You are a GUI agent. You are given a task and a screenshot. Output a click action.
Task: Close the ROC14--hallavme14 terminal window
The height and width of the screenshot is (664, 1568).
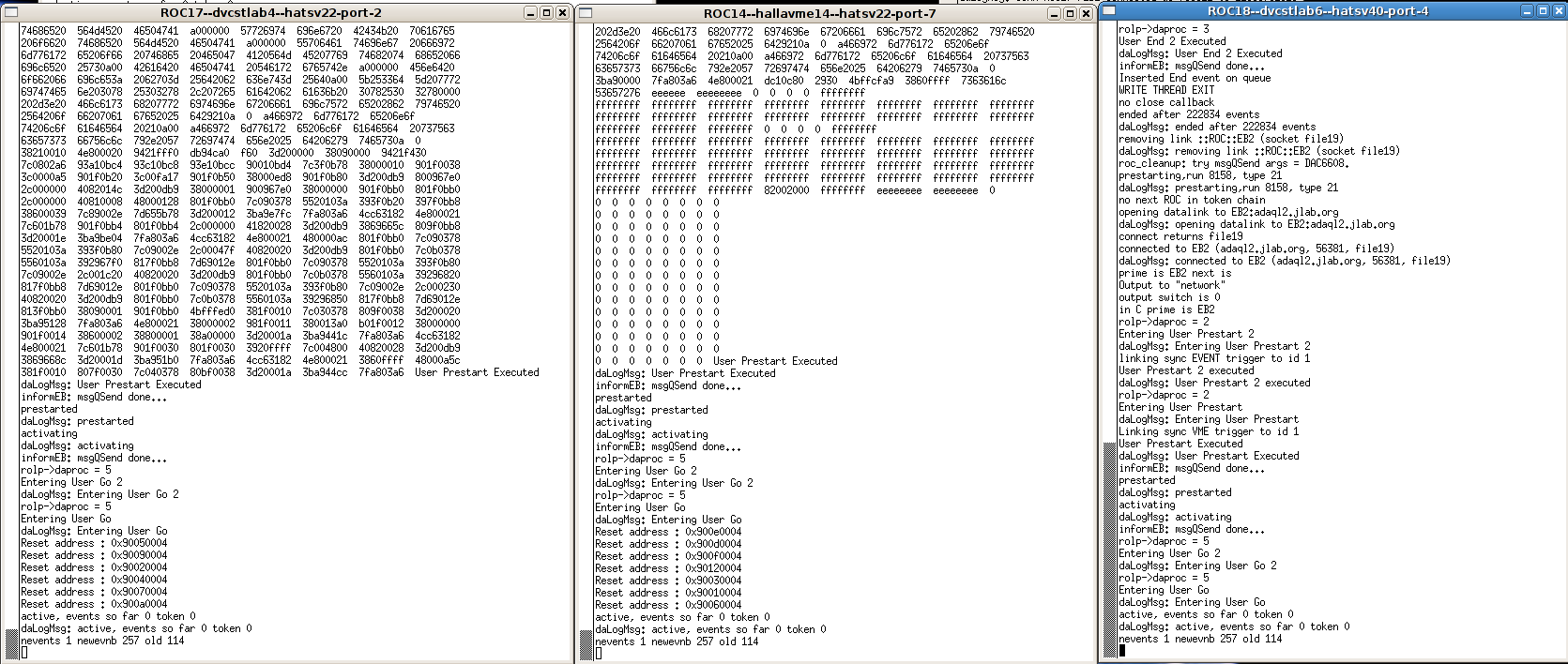point(1087,14)
